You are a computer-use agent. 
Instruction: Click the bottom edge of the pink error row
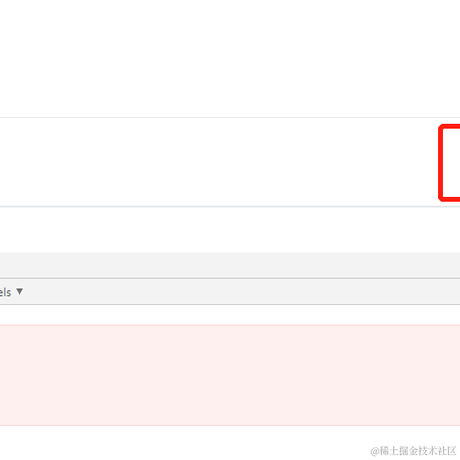click(x=230, y=426)
